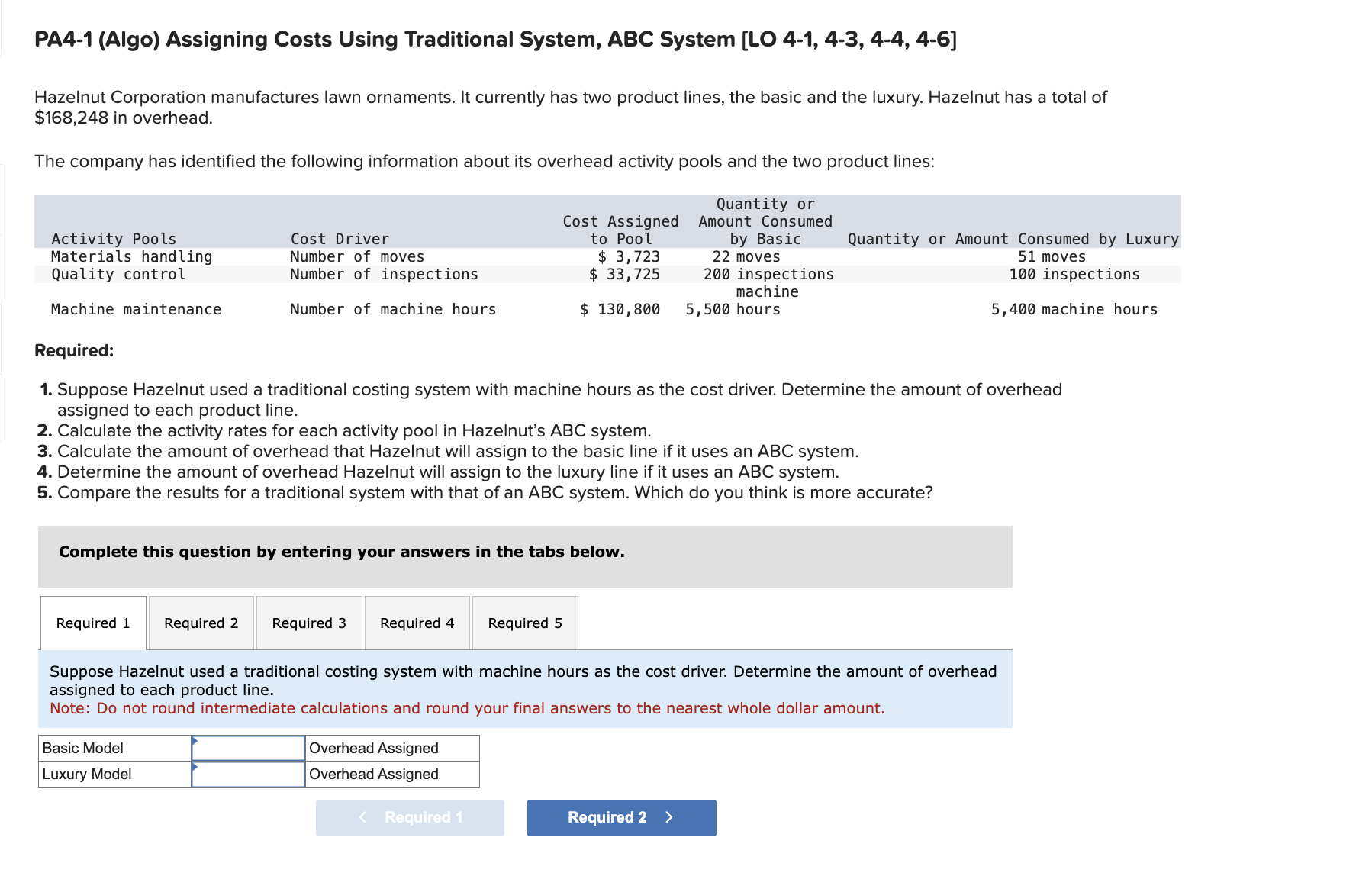Click the Basic Model overhead input field
The width and height of the screenshot is (1372, 876).
(250, 748)
